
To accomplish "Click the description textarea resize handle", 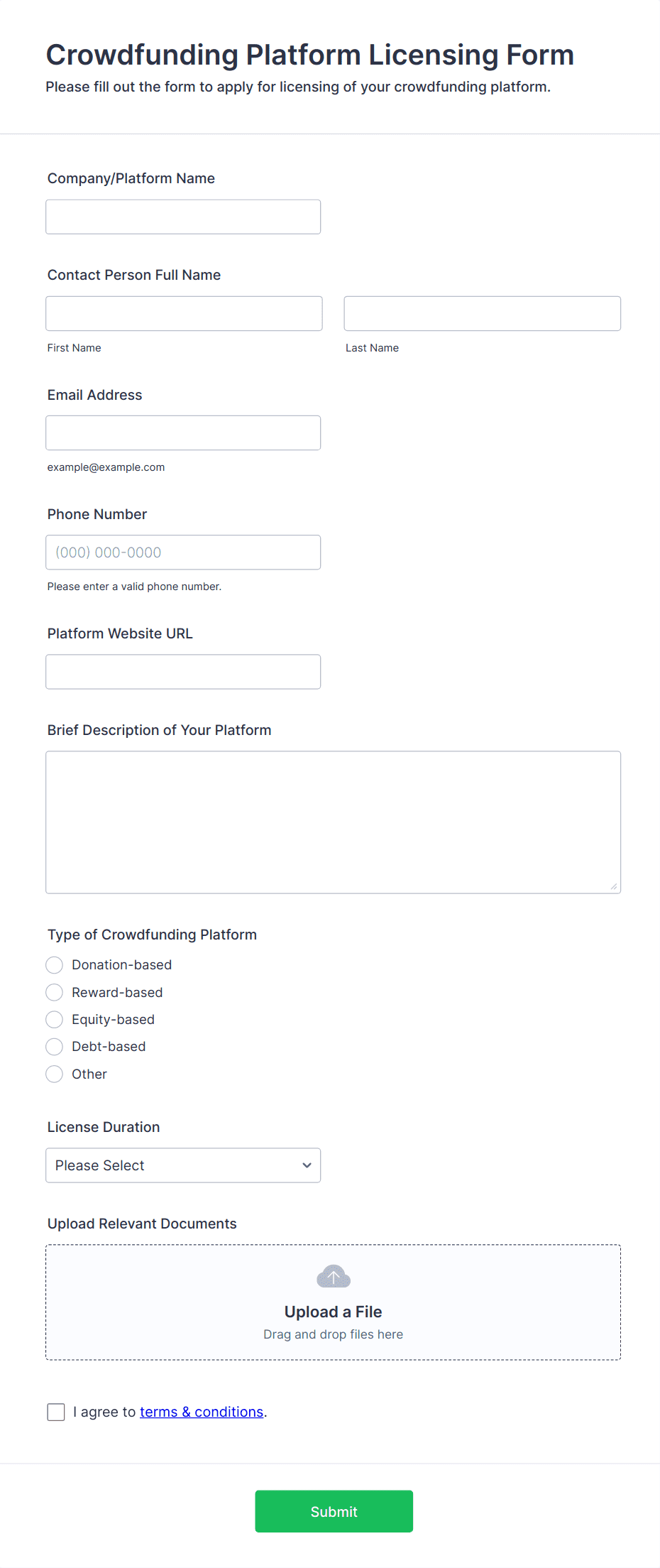I will (x=614, y=886).
